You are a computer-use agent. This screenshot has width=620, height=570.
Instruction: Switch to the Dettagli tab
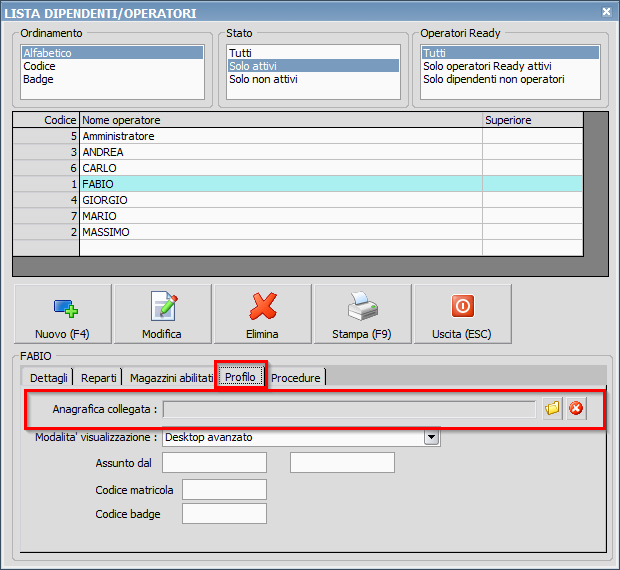coord(49,378)
